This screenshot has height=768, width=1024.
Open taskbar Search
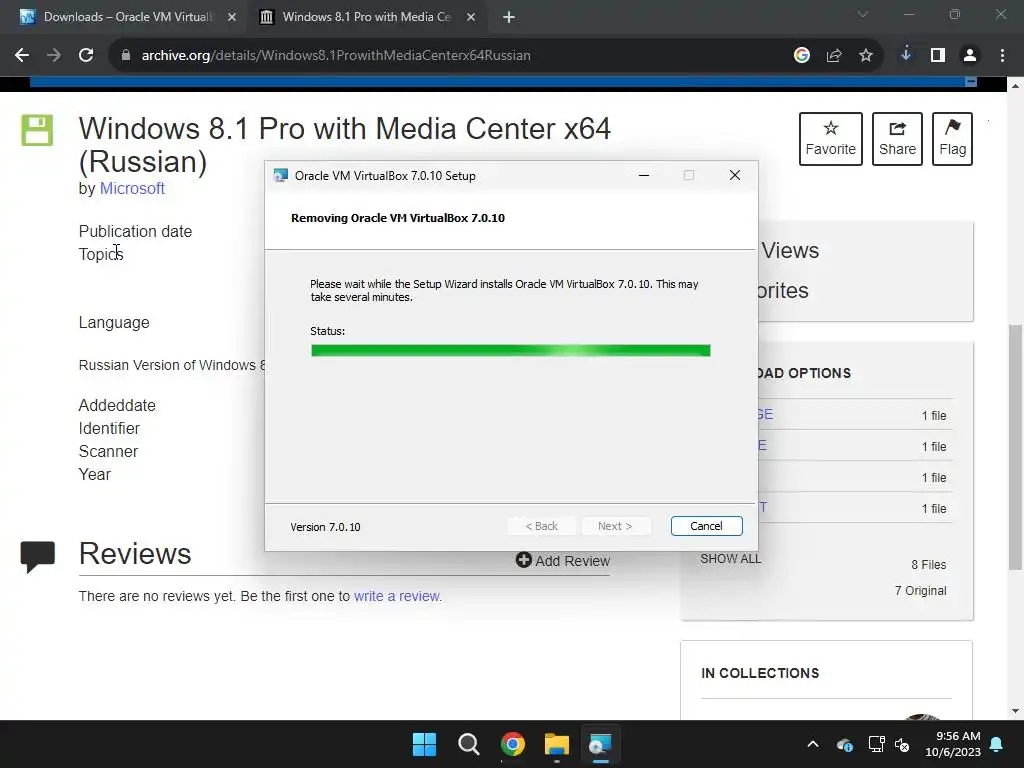468,744
